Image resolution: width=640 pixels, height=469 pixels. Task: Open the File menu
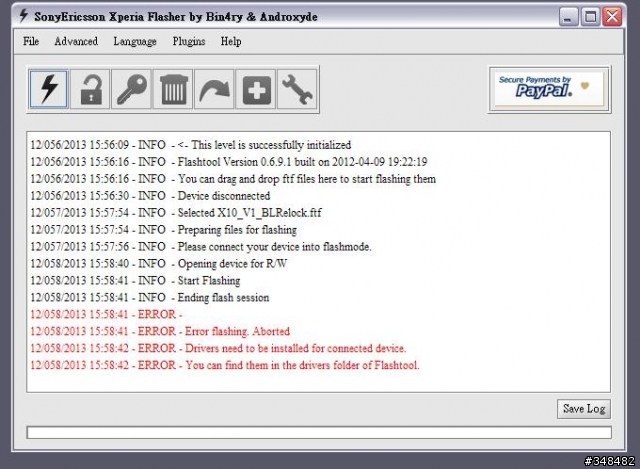[31, 41]
